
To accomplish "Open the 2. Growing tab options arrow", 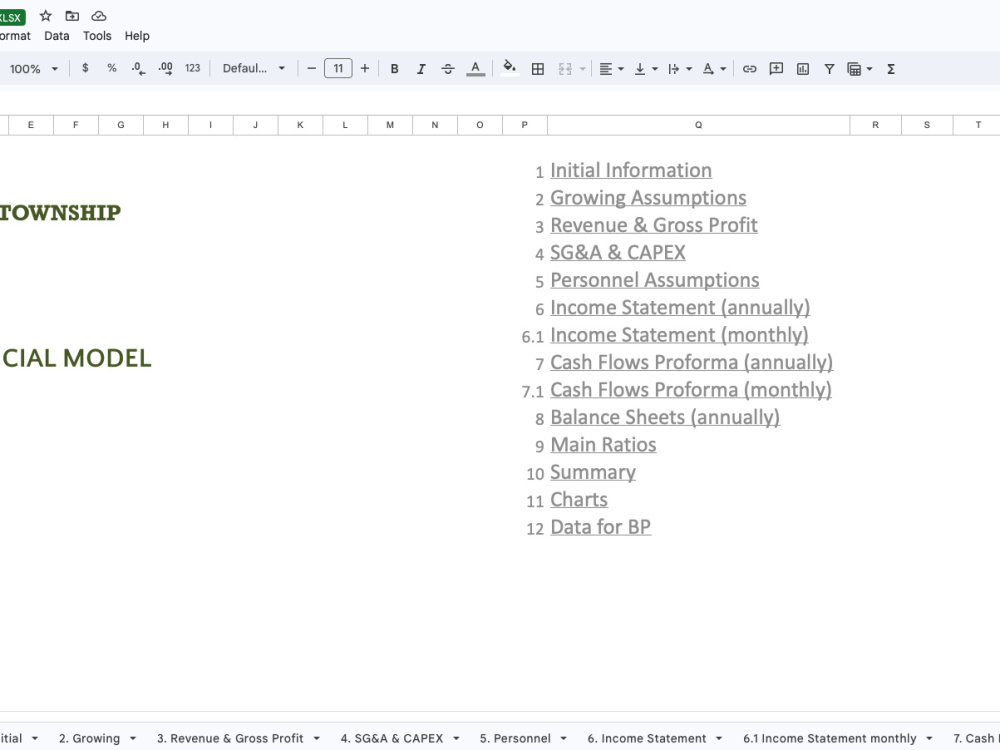I will click(133, 739).
